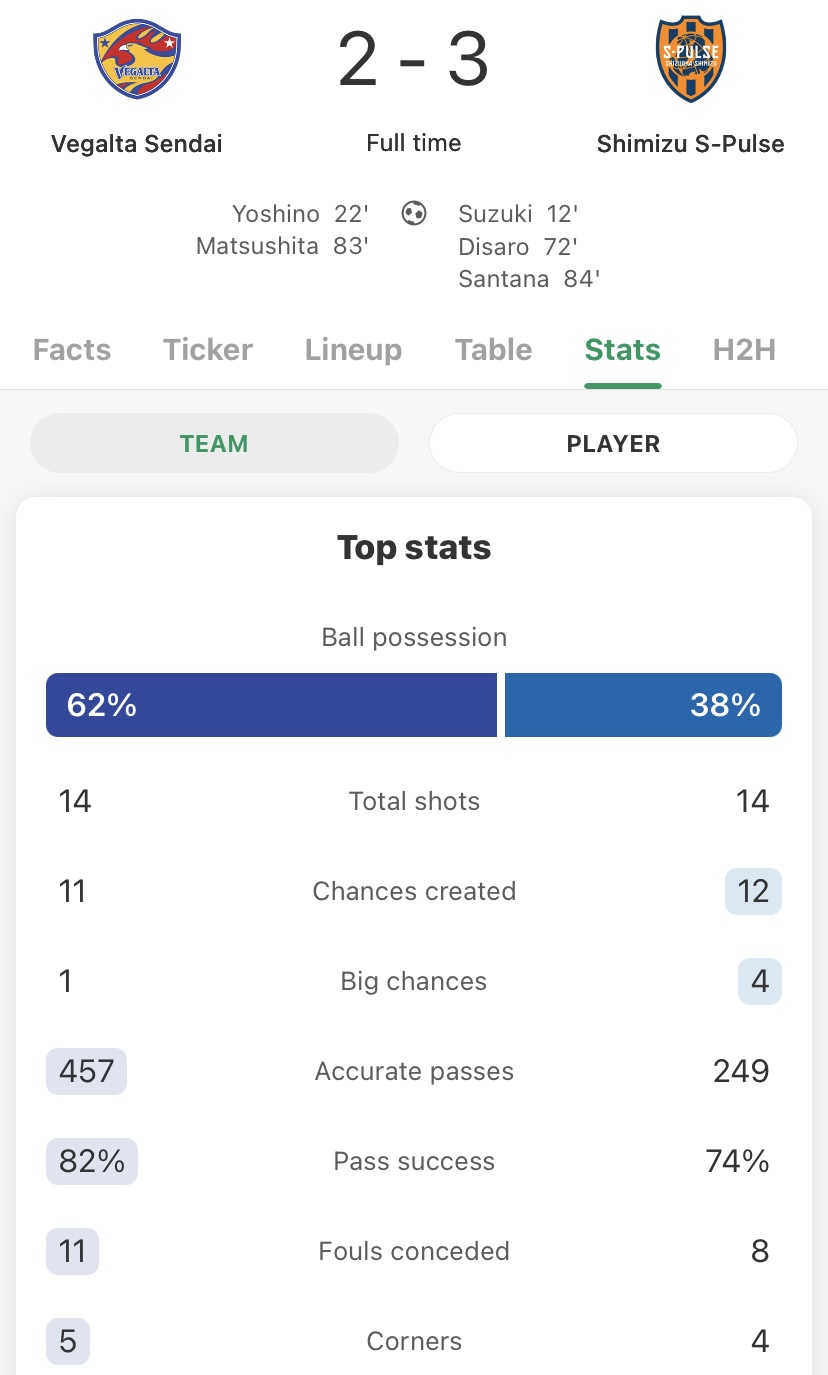Open the Ticker tab
The height and width of the screenshot is (1375, 828).
[x=208, y=350]
